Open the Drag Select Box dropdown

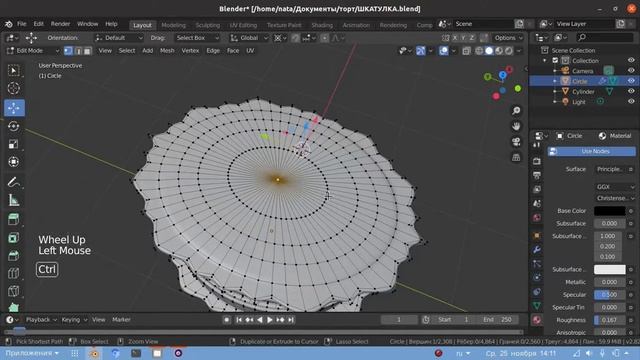point(198,38)
